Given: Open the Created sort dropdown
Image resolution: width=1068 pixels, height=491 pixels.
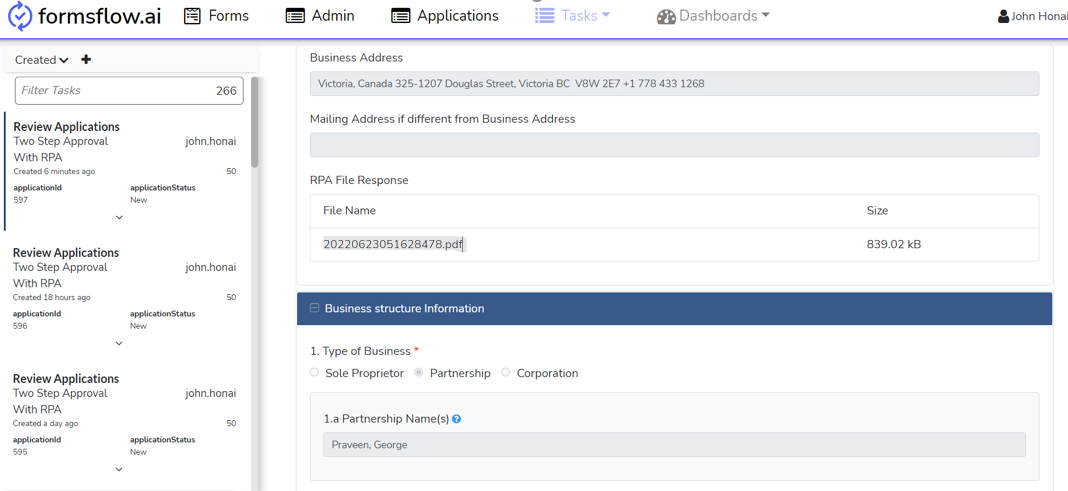Looking at the screenshot, I should [42, 60].
